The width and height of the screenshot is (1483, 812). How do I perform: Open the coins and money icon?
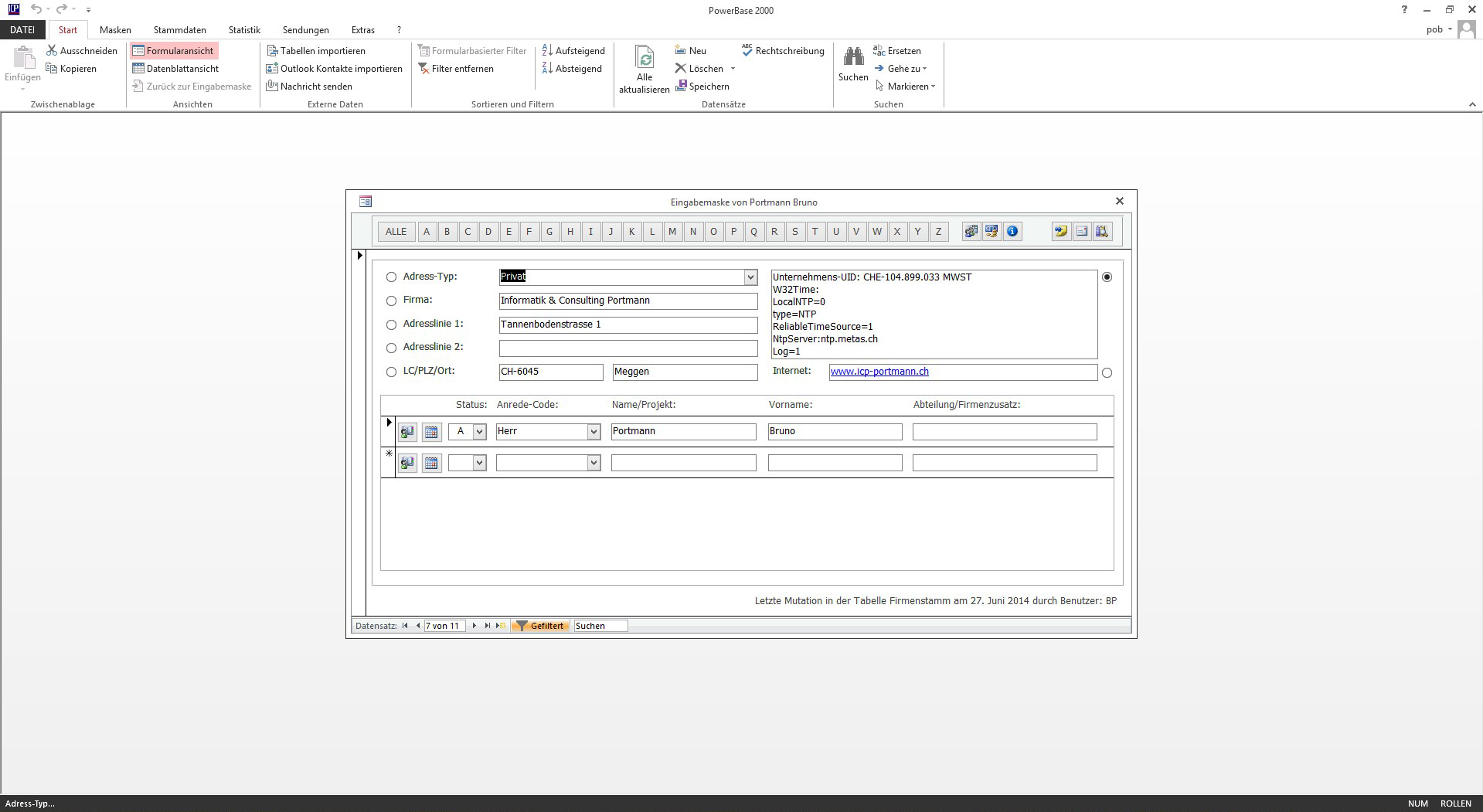[992, 231]
